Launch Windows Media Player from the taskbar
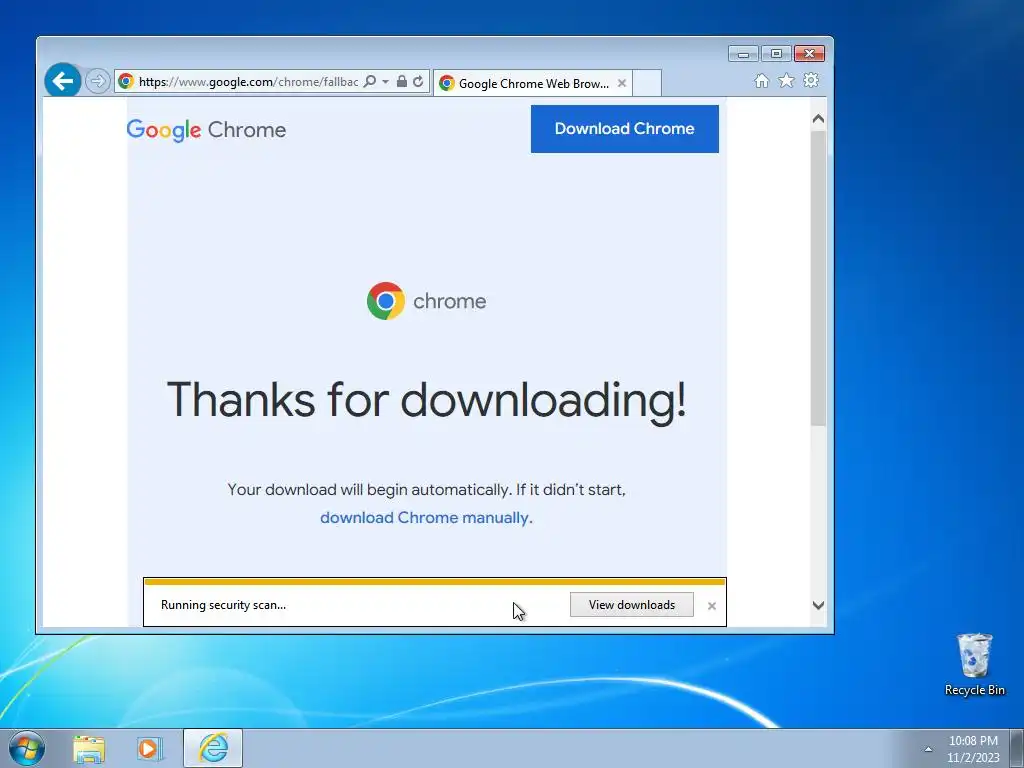 [x=150, y=749]
